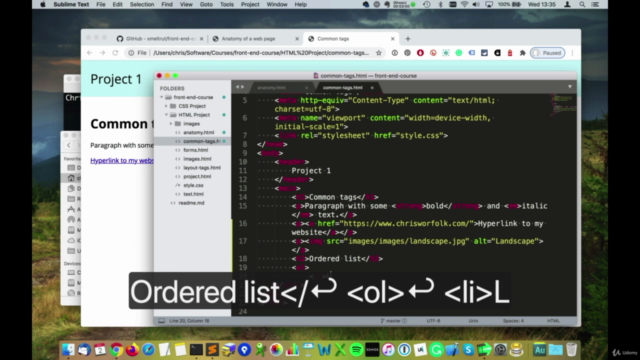Go back in Chrome
The width and height of the screenshot is (640, 360).
(x=89, y=53)
